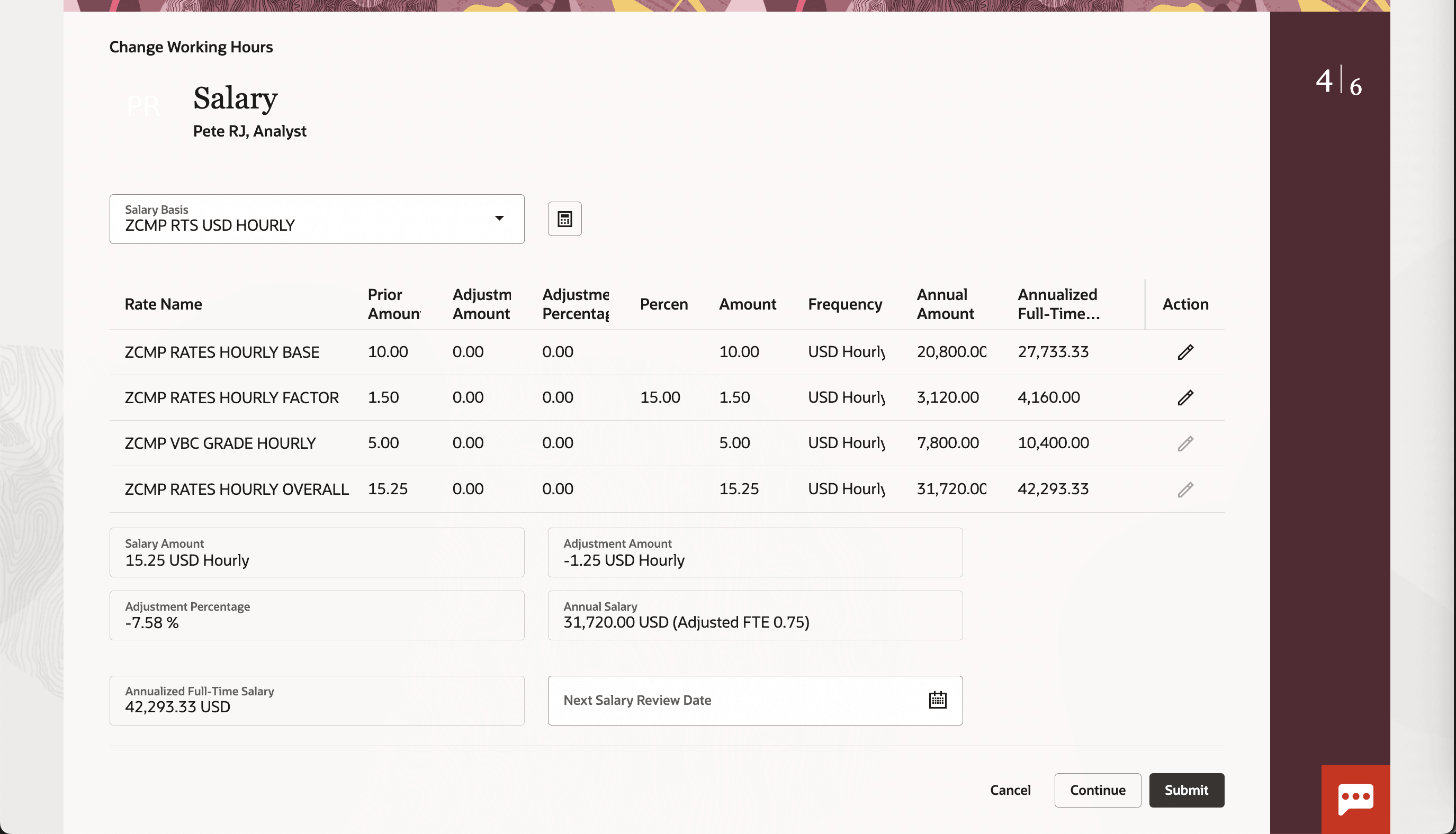
Task: Click the Submit button
Action: pyautogui.click(x=1186, y=790)
